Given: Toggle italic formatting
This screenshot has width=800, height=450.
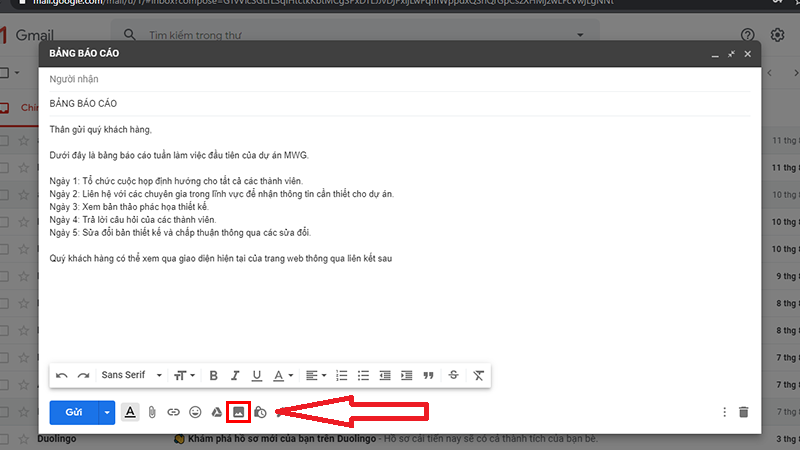Looking at the screenshot, I should pyautogui.click(x=235, y=376).
